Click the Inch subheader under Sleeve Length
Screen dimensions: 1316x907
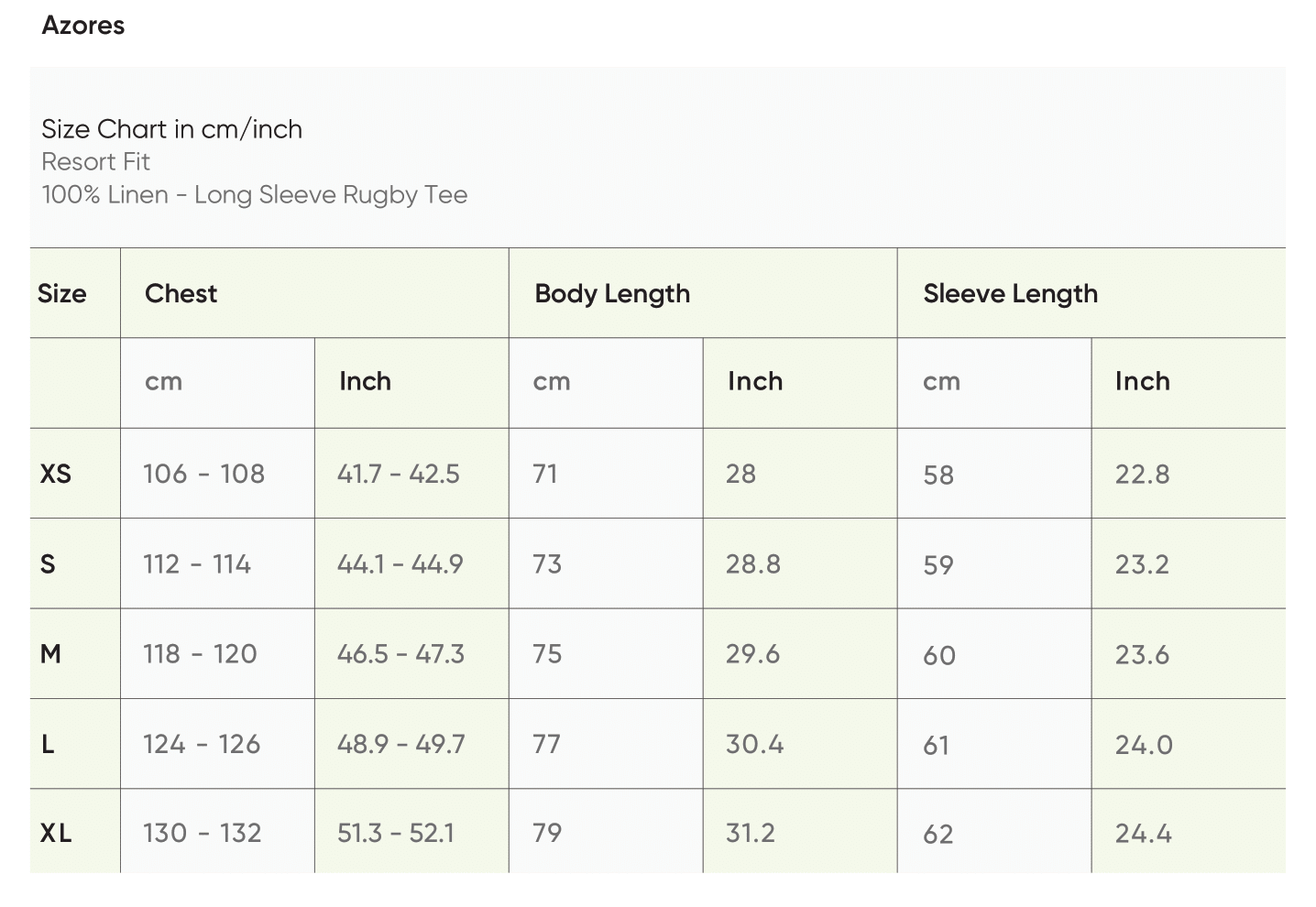[x=1142, y=382]
